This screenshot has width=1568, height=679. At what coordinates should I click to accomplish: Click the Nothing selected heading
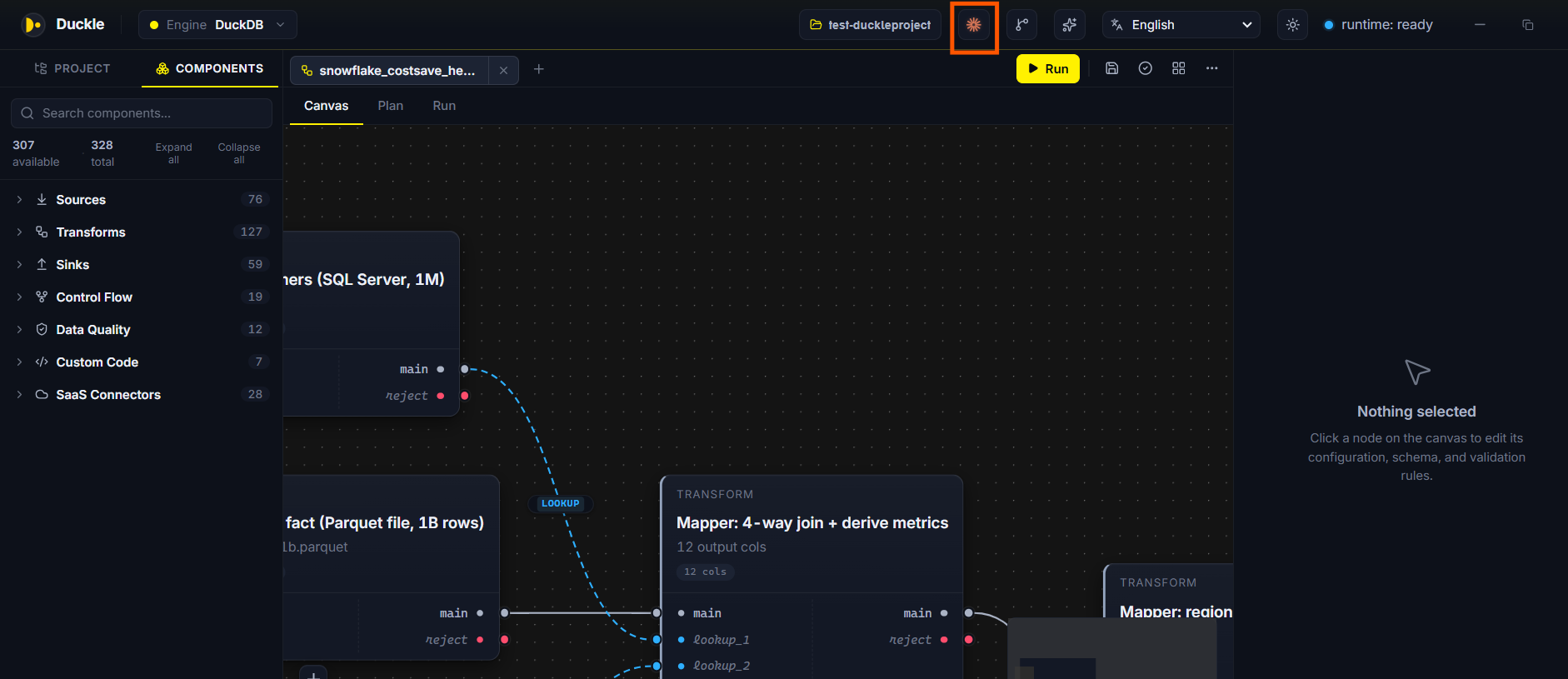(x=1416, y=412)
